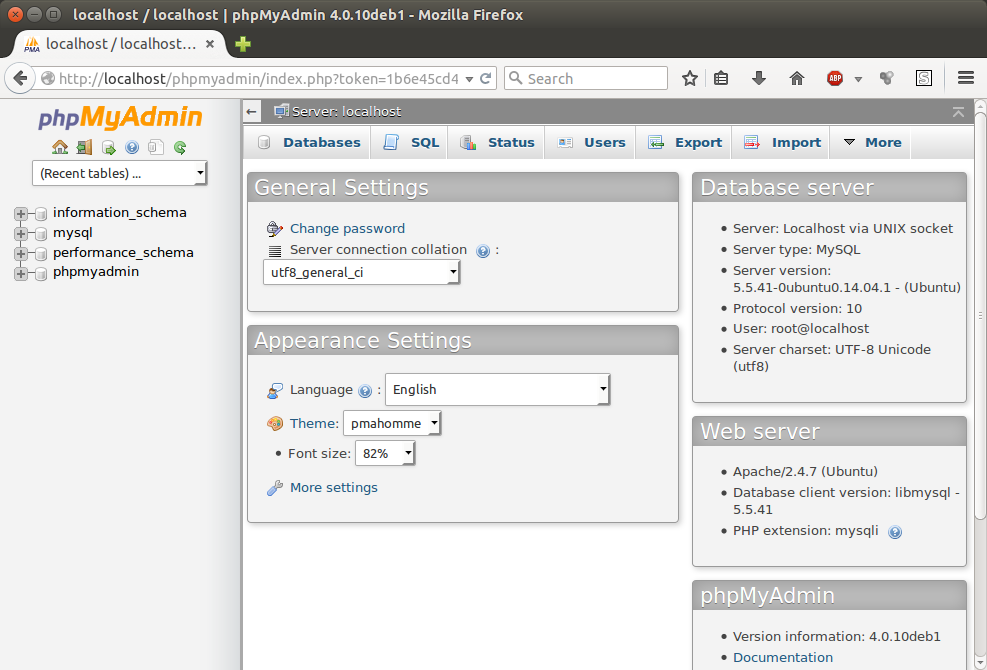Open the More menu tab
The width and height of the screenshot is (987, 670).
tap(872, 142)
